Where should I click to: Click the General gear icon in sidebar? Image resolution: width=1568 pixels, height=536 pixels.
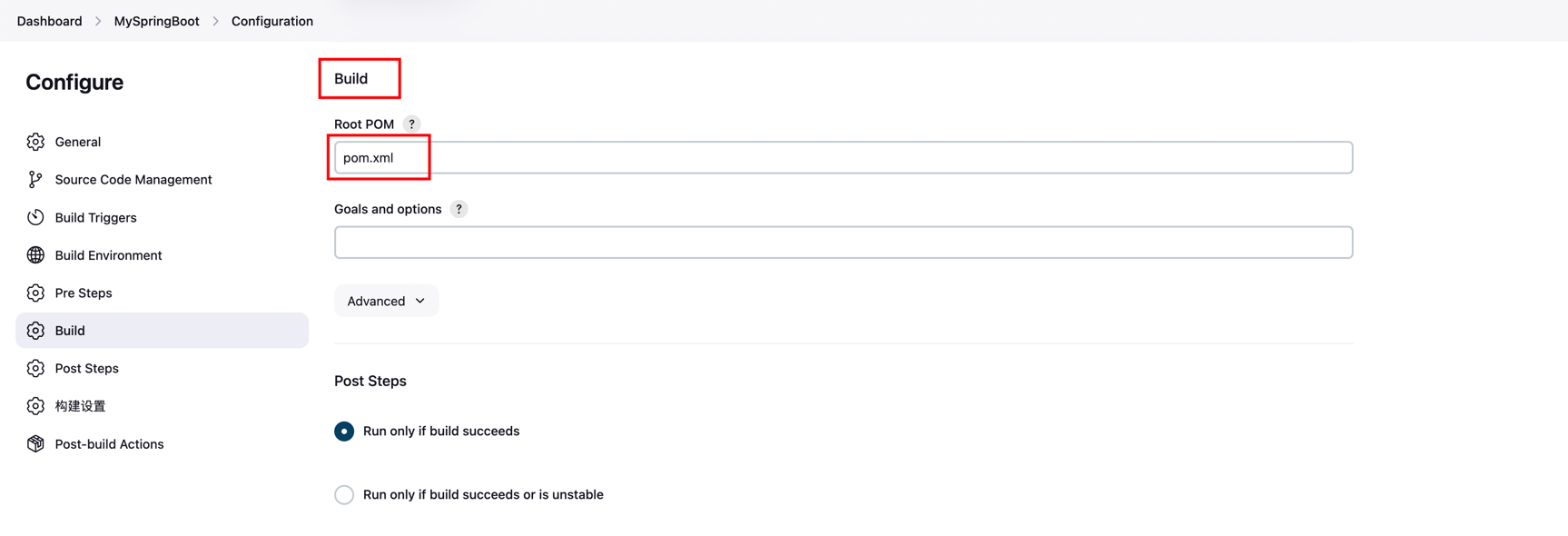tap(35, 142)
